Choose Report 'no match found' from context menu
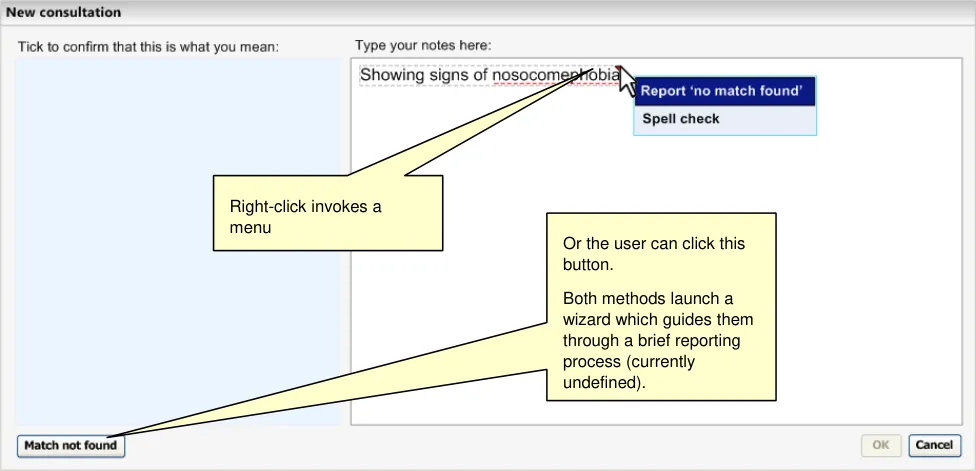 coord(722,91)
